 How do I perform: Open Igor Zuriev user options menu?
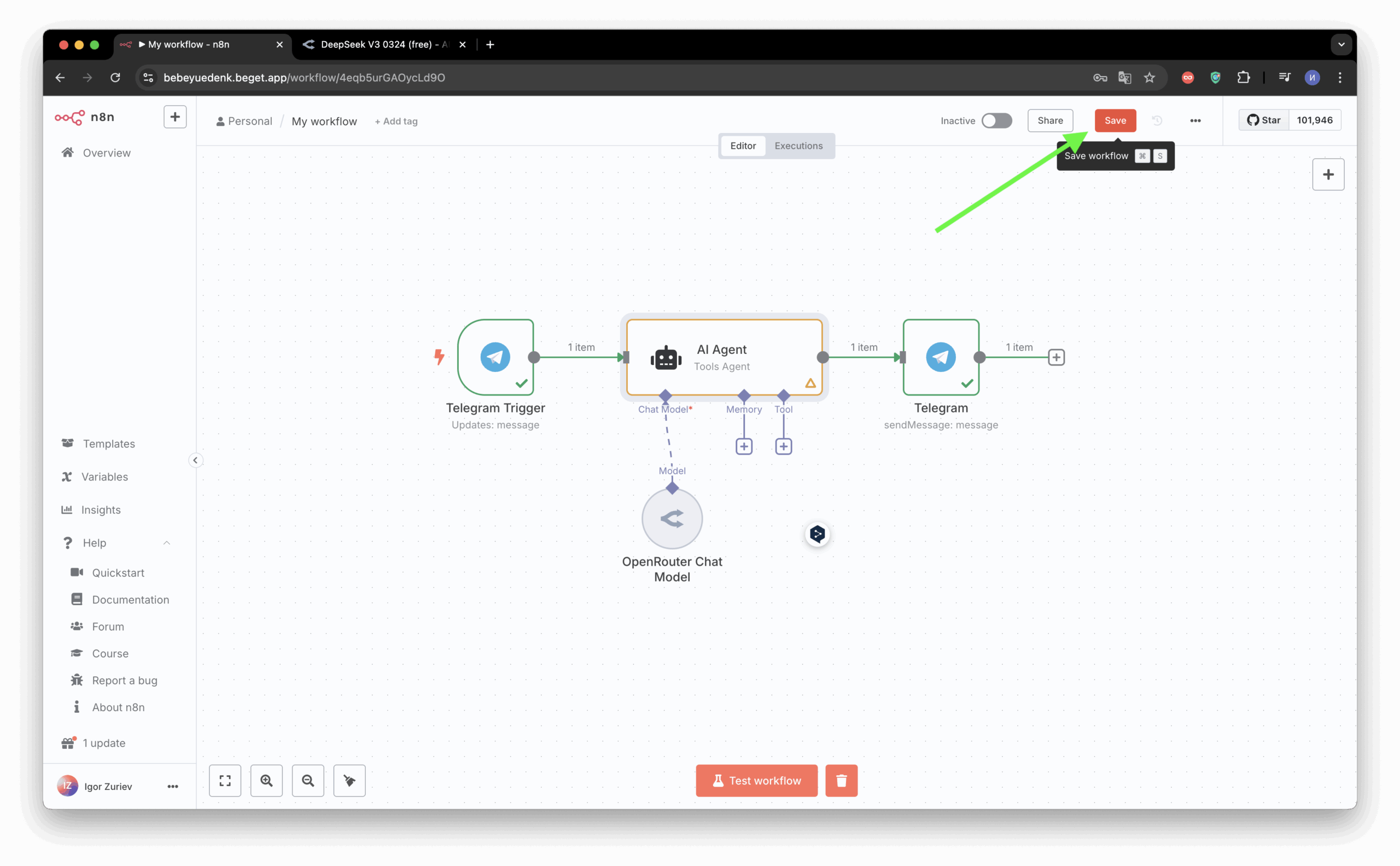(x=172, y=786)
